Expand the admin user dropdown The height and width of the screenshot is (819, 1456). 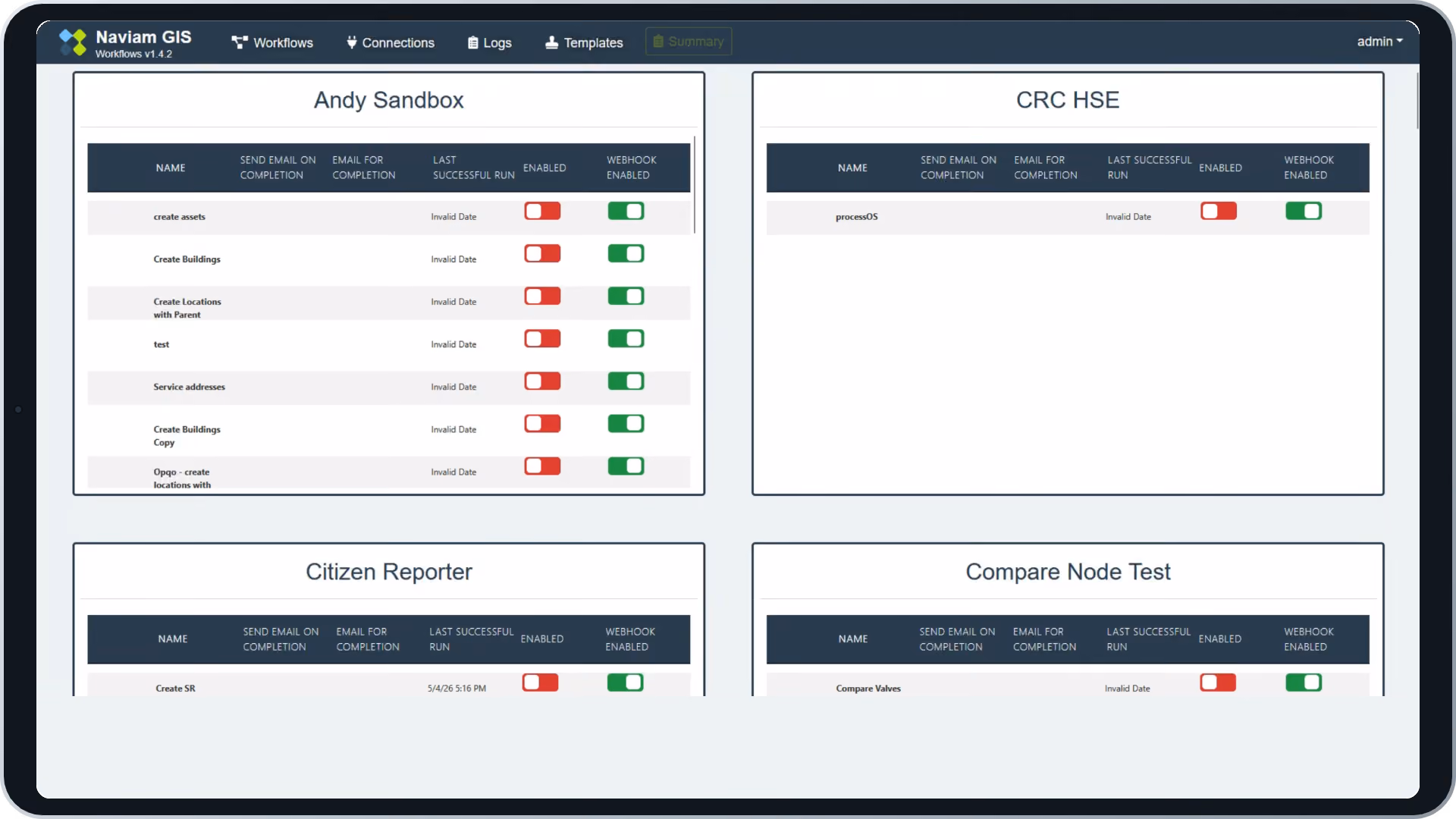coord(1379,42)
